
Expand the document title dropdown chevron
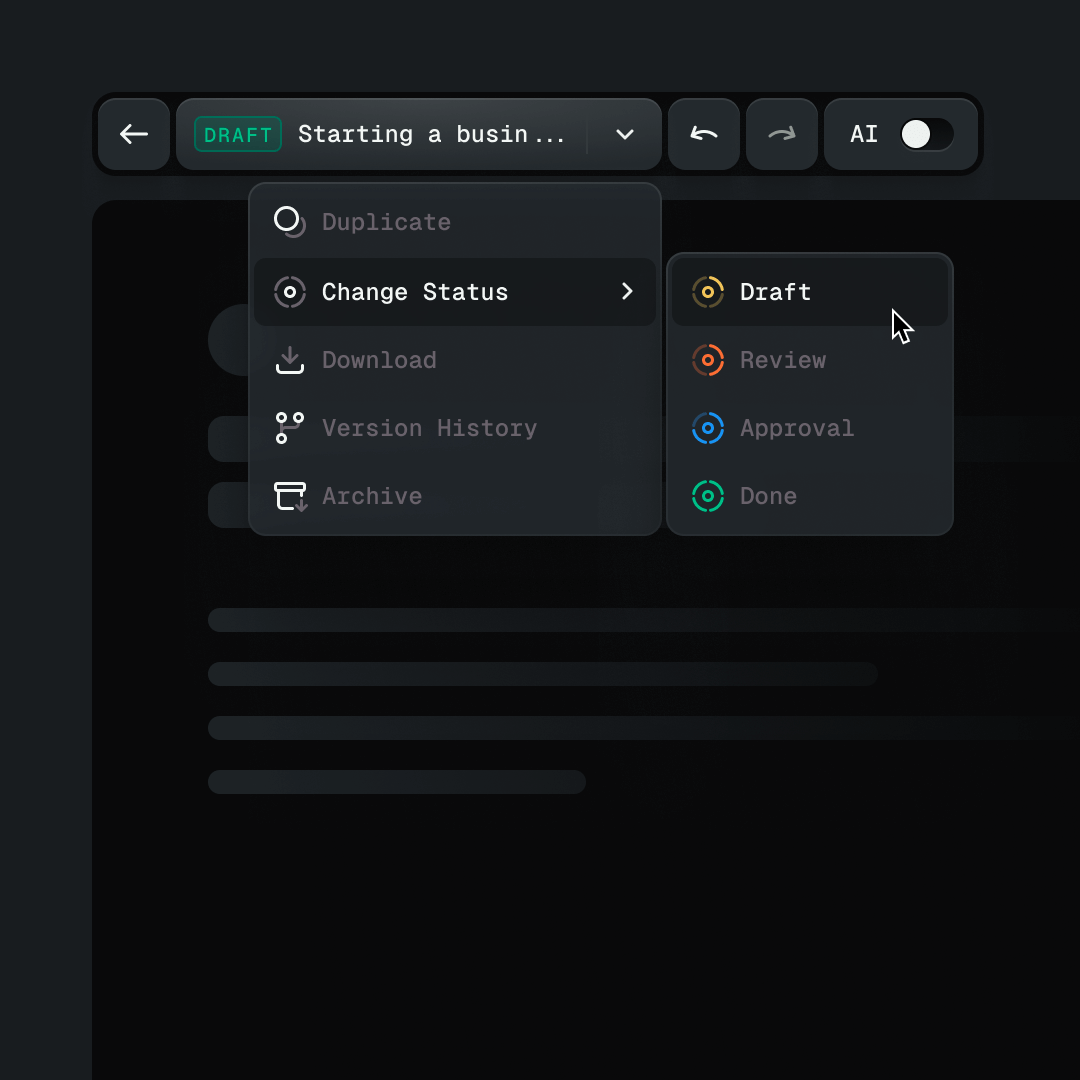pyautogui.click(x=624, y=134)
